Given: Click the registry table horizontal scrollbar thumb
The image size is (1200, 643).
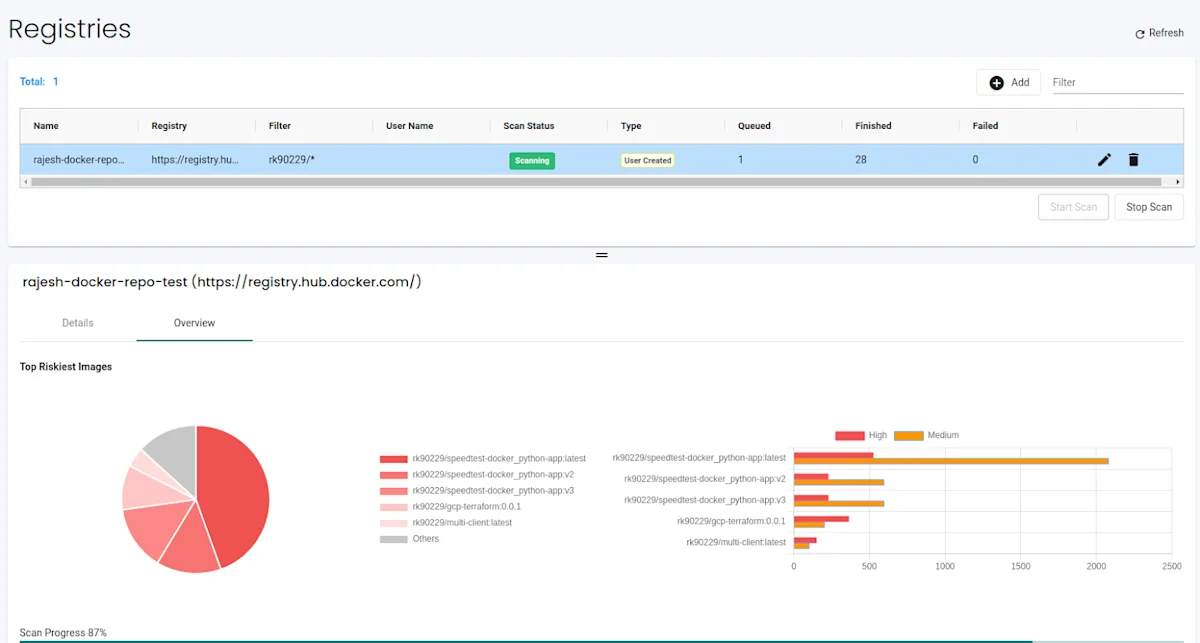Looking at the screenshot, I should [596, 182].
